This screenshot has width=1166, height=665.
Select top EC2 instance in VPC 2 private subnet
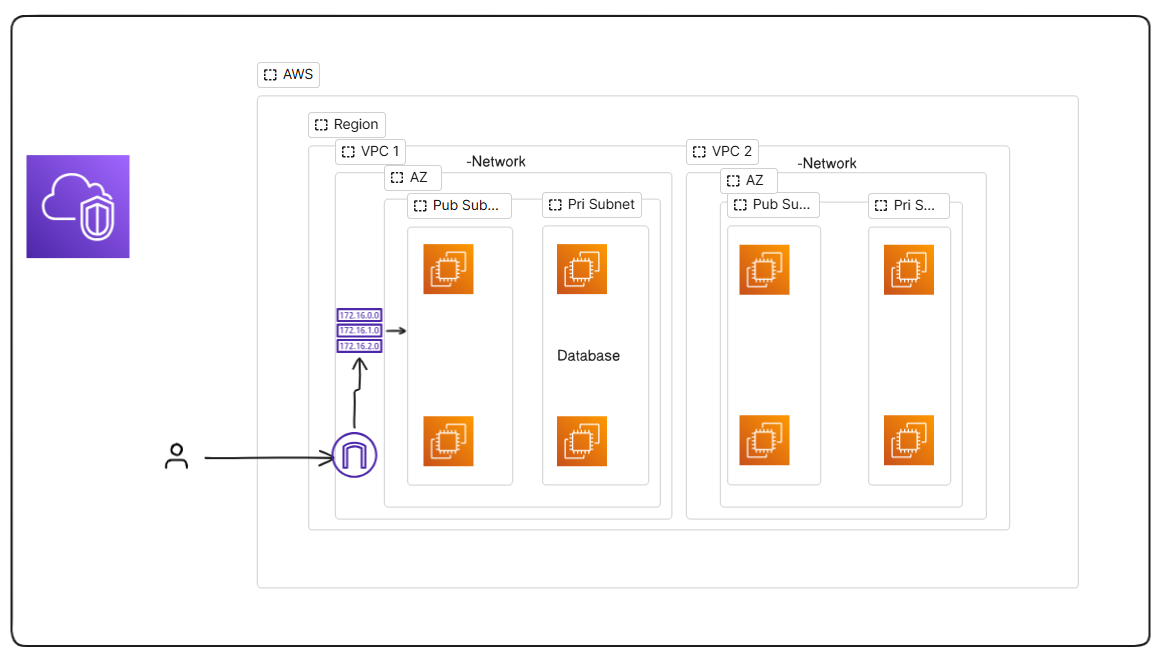click(909, 270)
